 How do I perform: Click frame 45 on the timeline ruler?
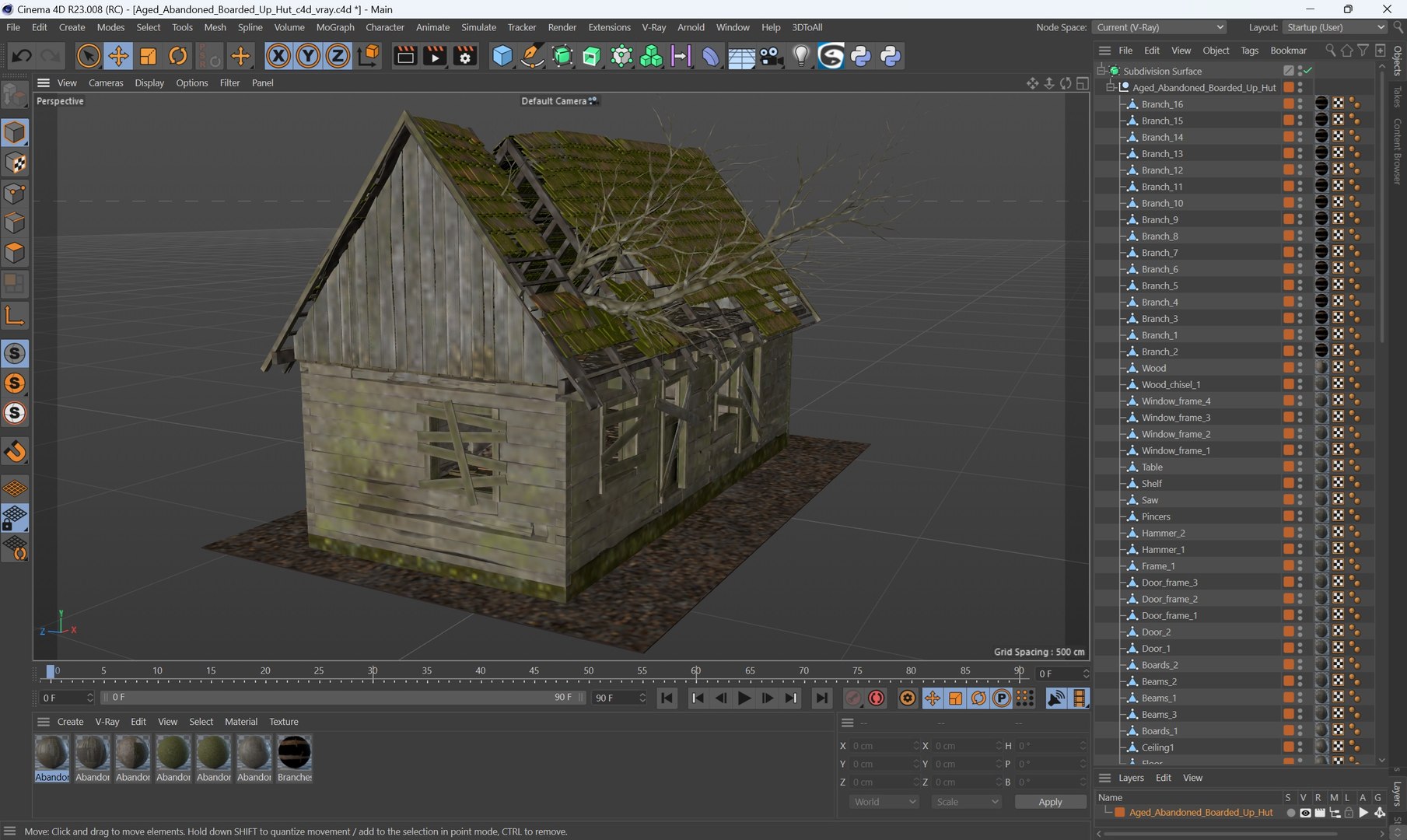(534, 671)
